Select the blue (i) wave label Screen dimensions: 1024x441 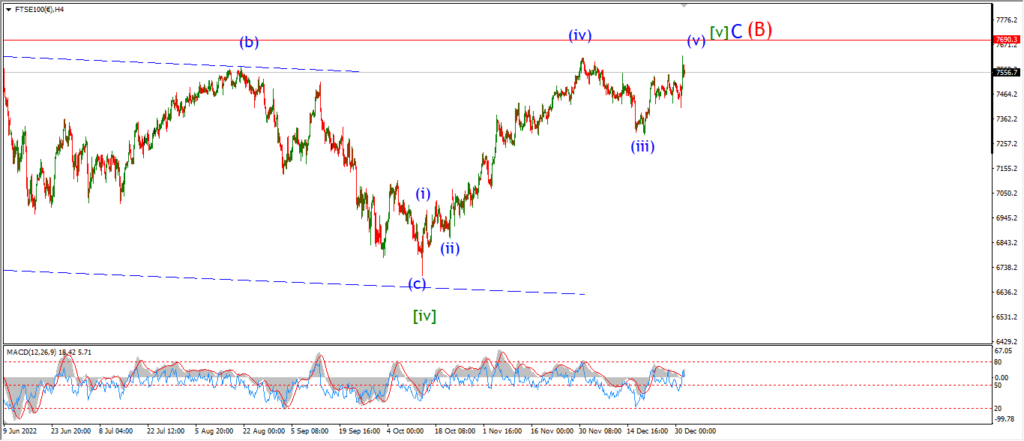tap(424, 193)
